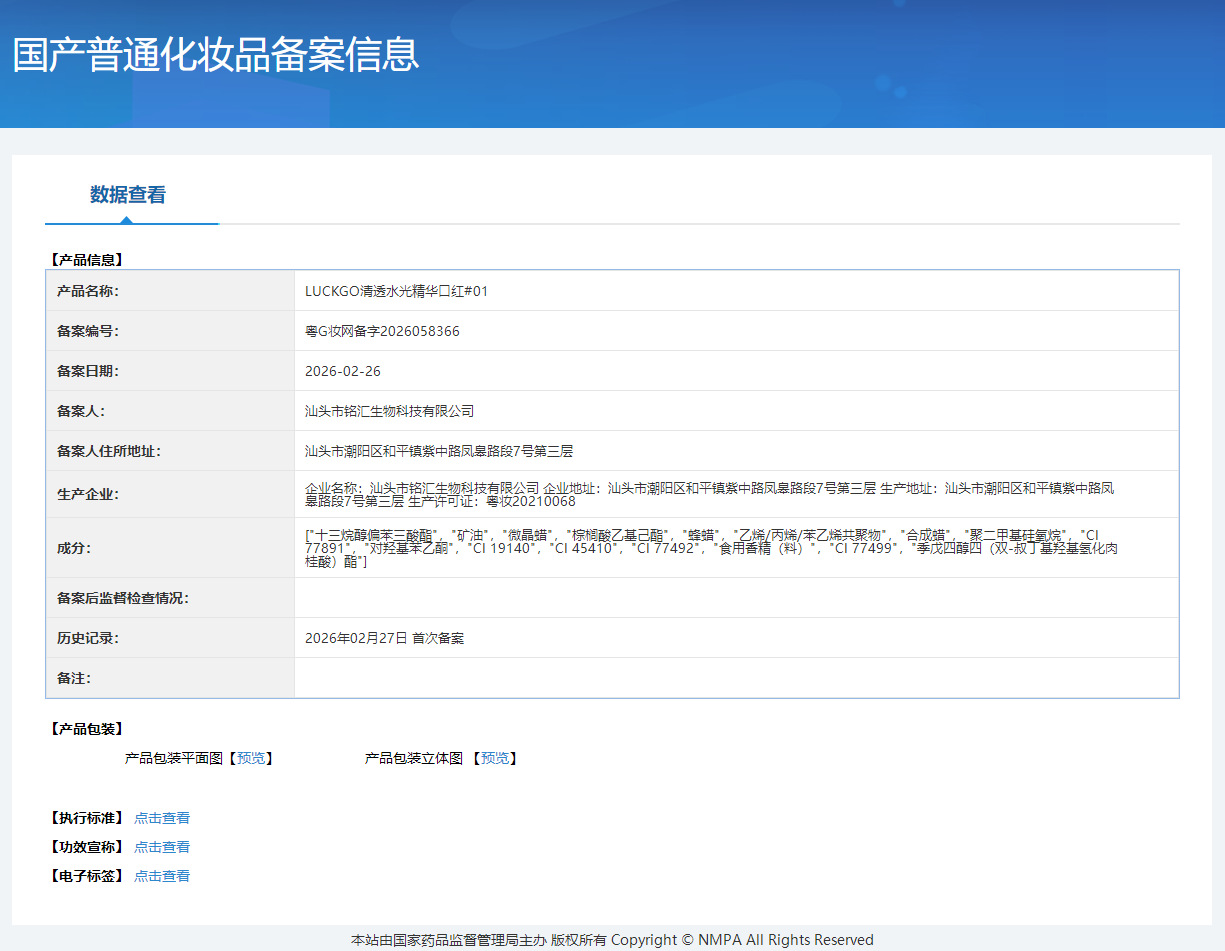Viewport: 1225px width, 951px height.
Task: Click the 【产品信息】 section heading
Action: coord(87,259)
